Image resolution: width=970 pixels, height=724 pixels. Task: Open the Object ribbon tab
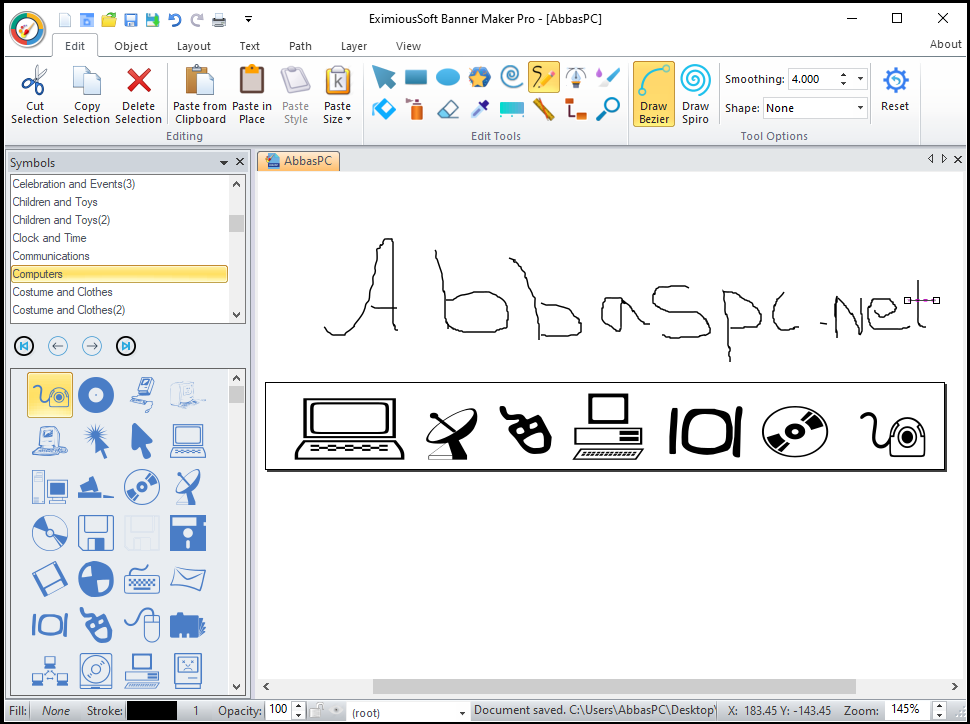(131, 46)
